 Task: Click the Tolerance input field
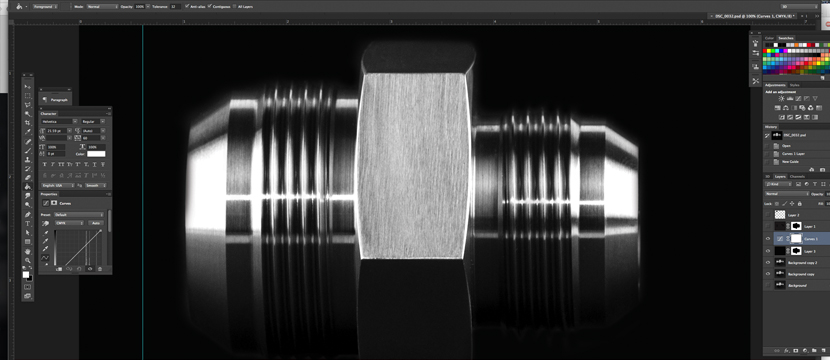[x=175, y=7]
